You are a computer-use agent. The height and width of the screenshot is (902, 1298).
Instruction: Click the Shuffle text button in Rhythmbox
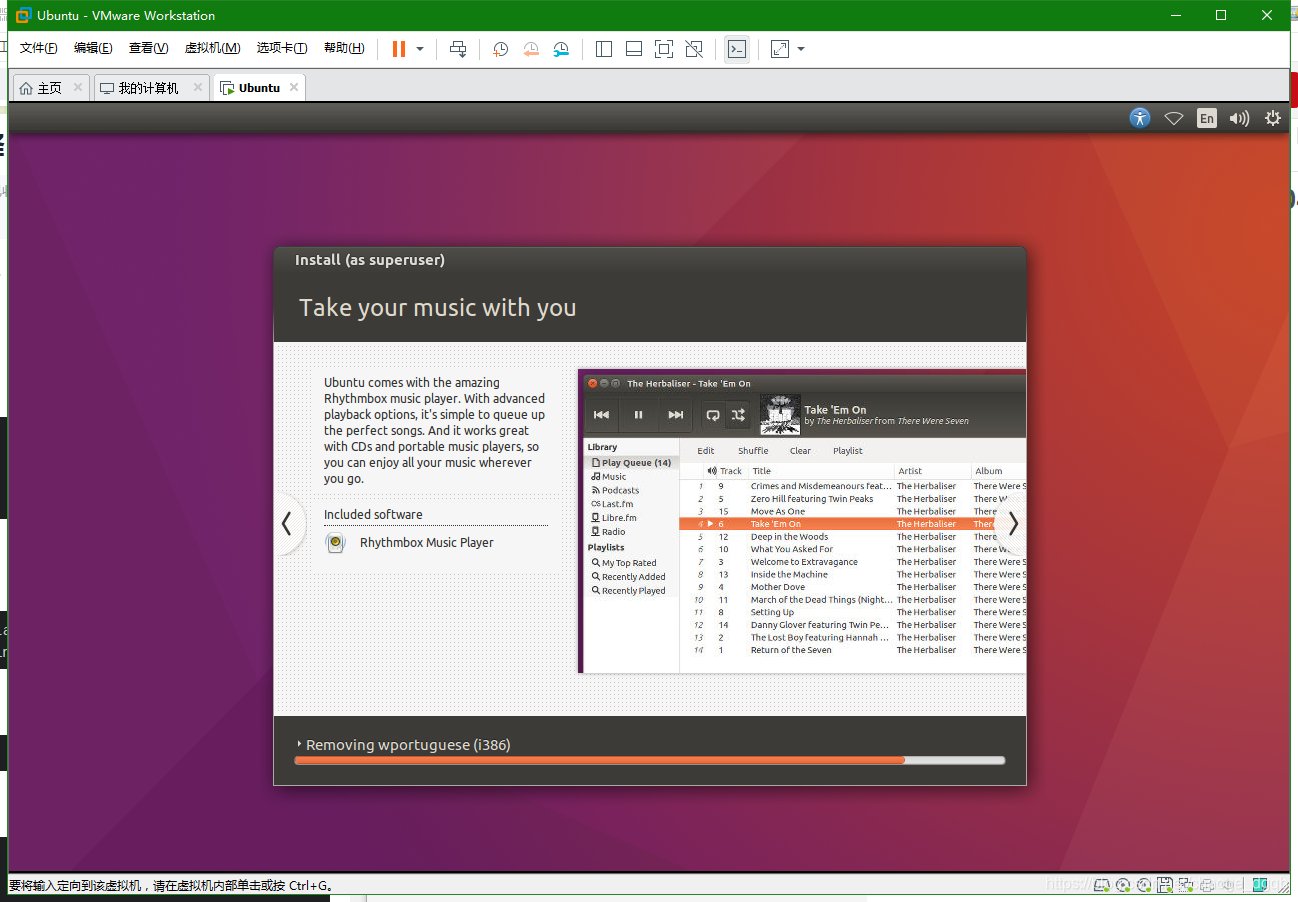coord(753,451)
